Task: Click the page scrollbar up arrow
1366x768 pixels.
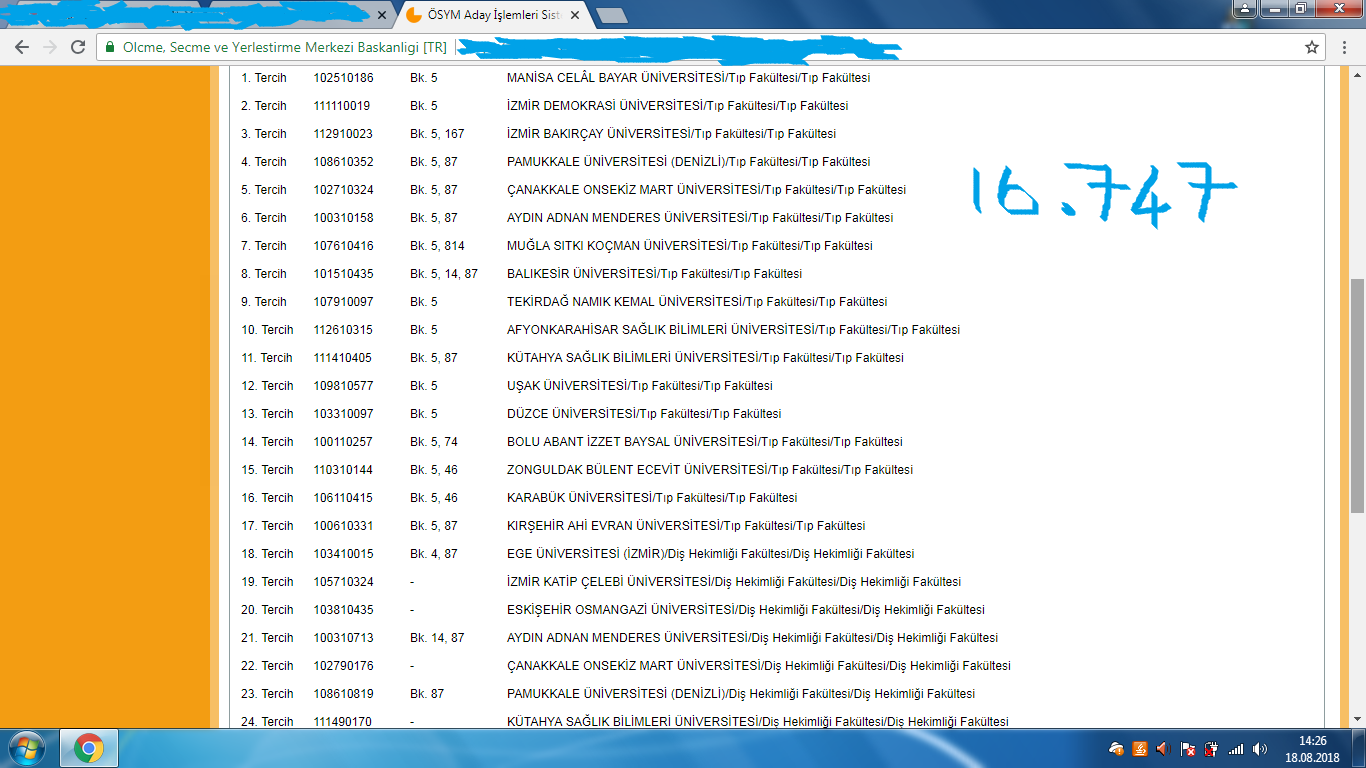Action: pos(1357,75)
